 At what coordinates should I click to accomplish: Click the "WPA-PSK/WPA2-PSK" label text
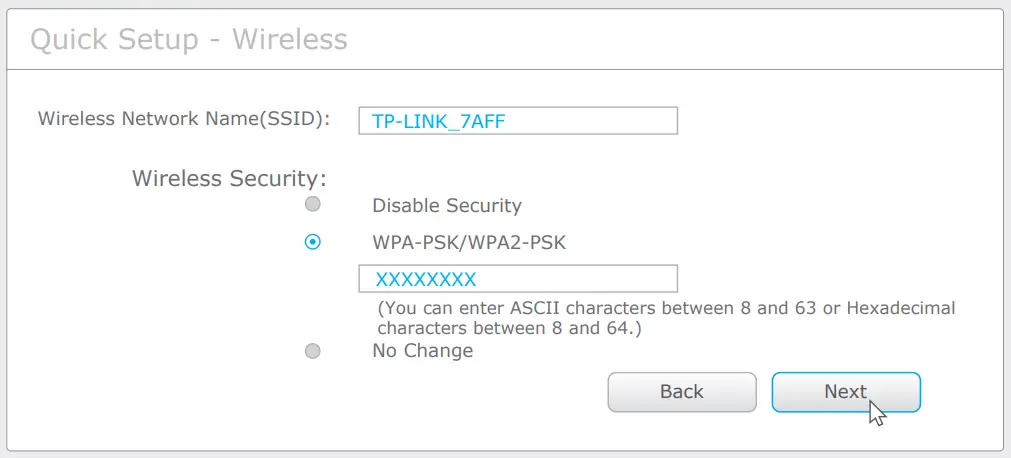(469, 243)
